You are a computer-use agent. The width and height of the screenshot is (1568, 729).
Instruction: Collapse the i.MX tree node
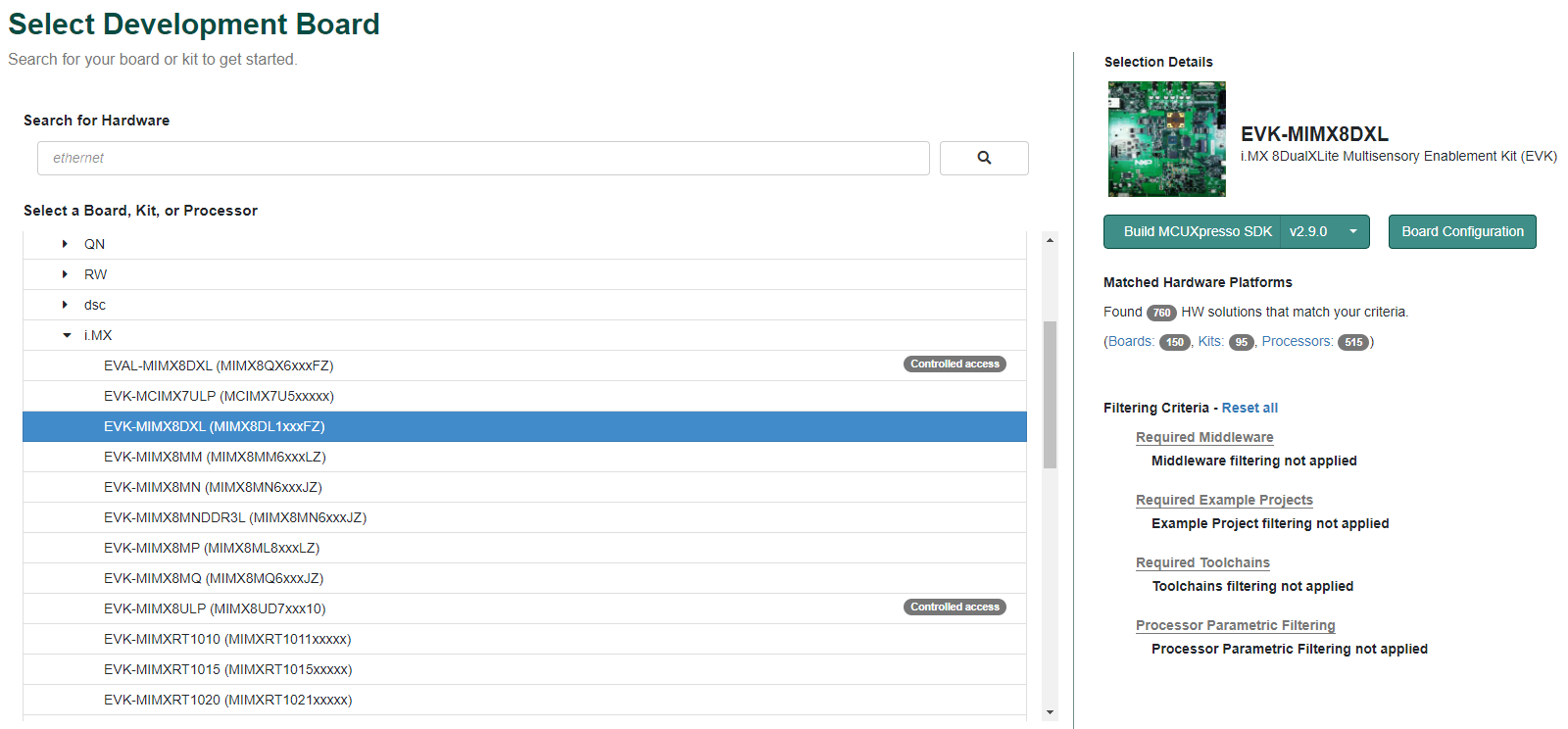tap(67, 335)
